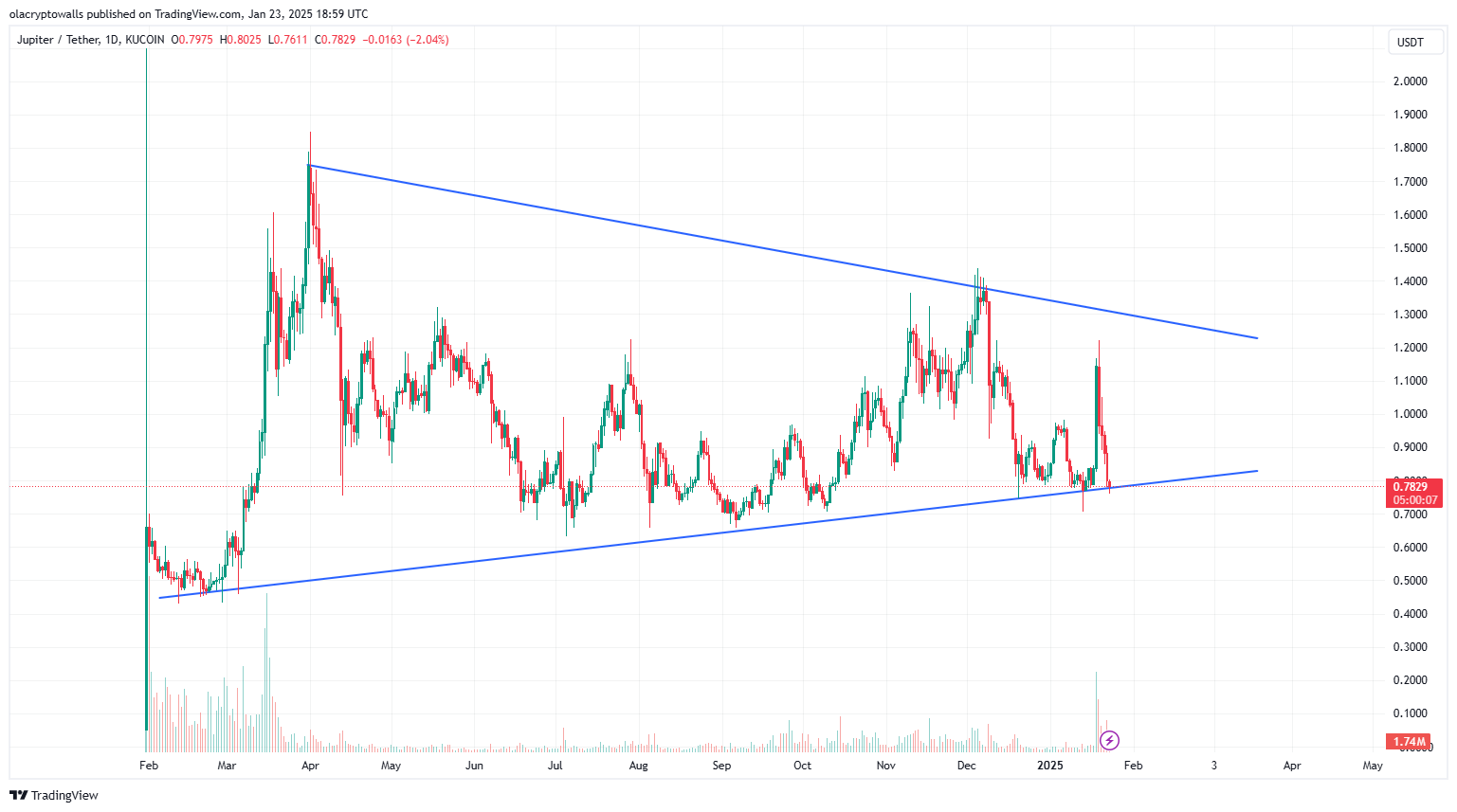Viewport: 1457px width, 812px height.
Task: Click the KUCOIN exchange label in the legend
Action: click(x=144, y=40)
